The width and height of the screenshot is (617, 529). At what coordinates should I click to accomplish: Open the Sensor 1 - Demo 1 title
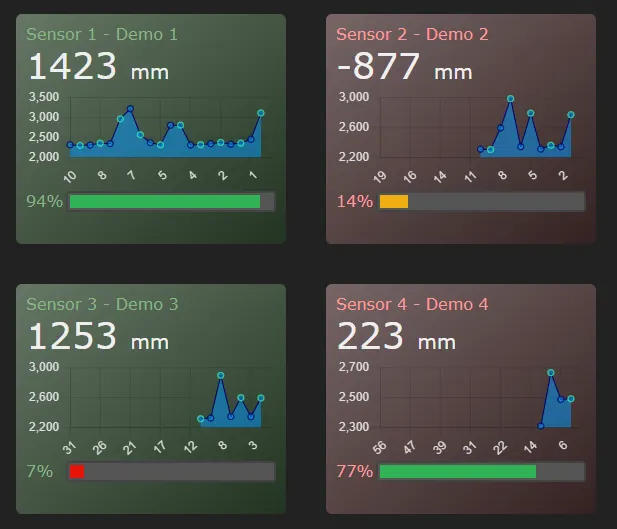(102, 34)
